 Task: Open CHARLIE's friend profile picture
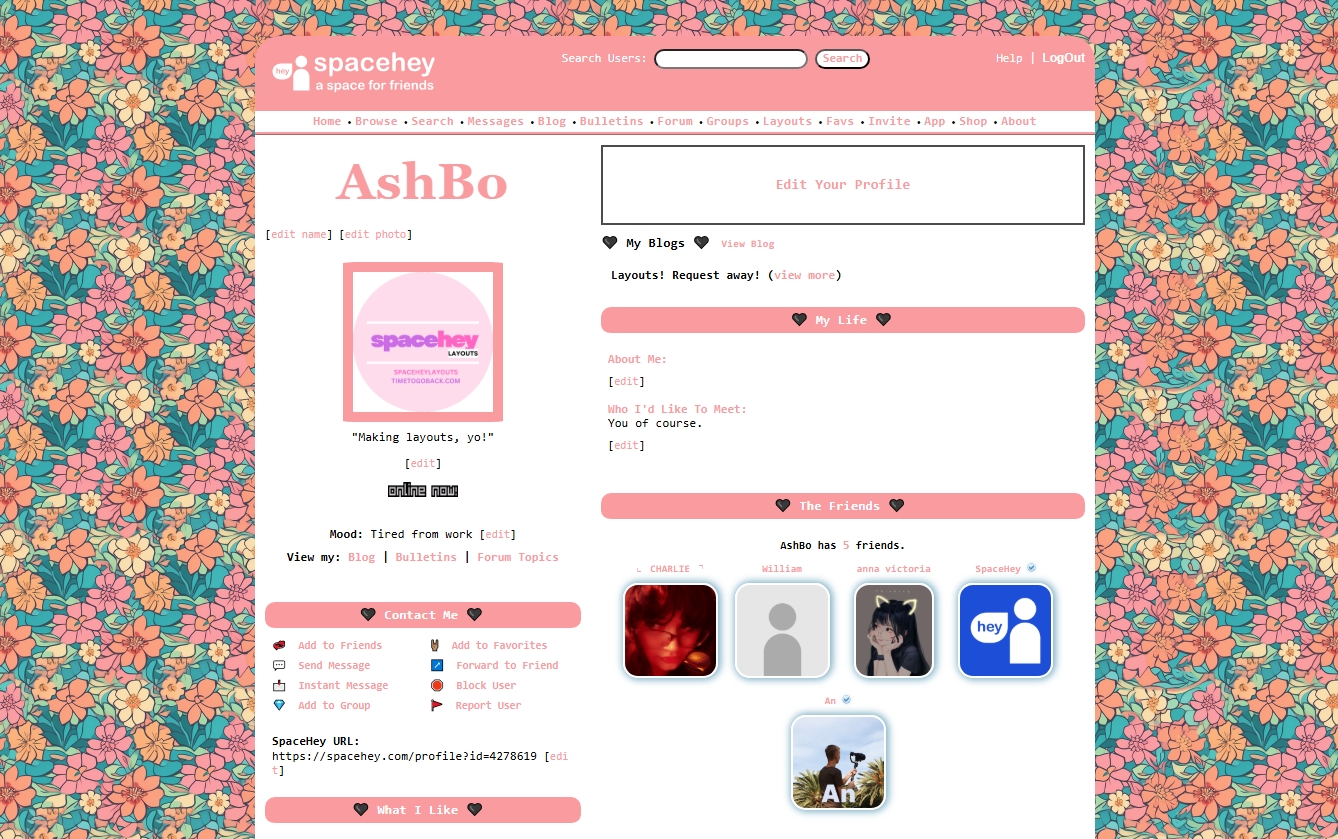[x=671, y=630]
